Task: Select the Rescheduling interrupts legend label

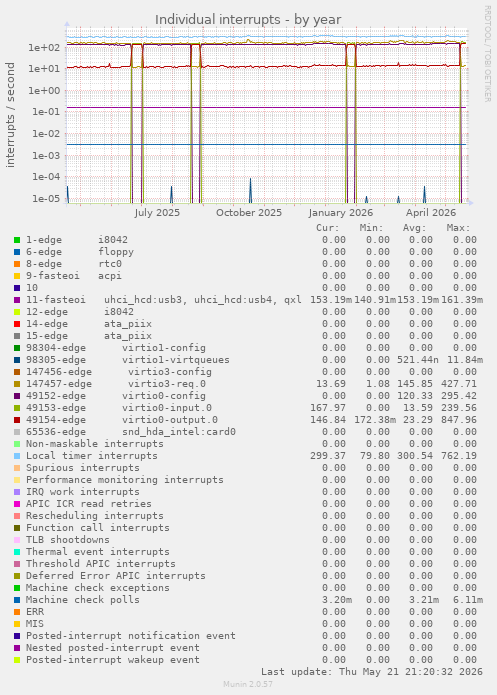Action: [94, 516]
